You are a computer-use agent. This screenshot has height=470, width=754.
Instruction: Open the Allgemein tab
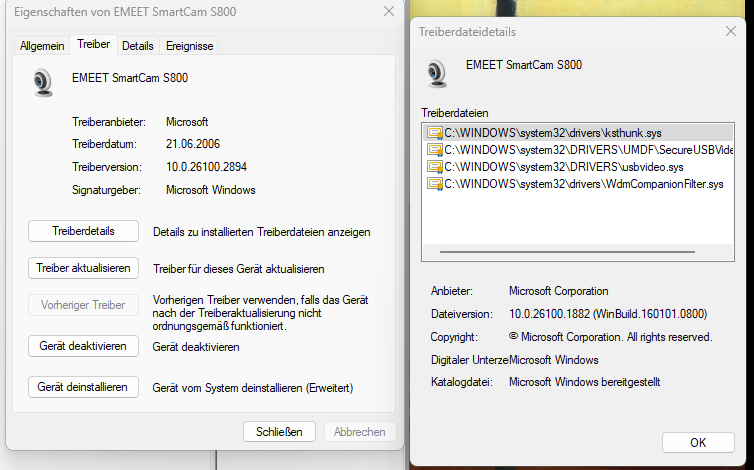point(42,46)
